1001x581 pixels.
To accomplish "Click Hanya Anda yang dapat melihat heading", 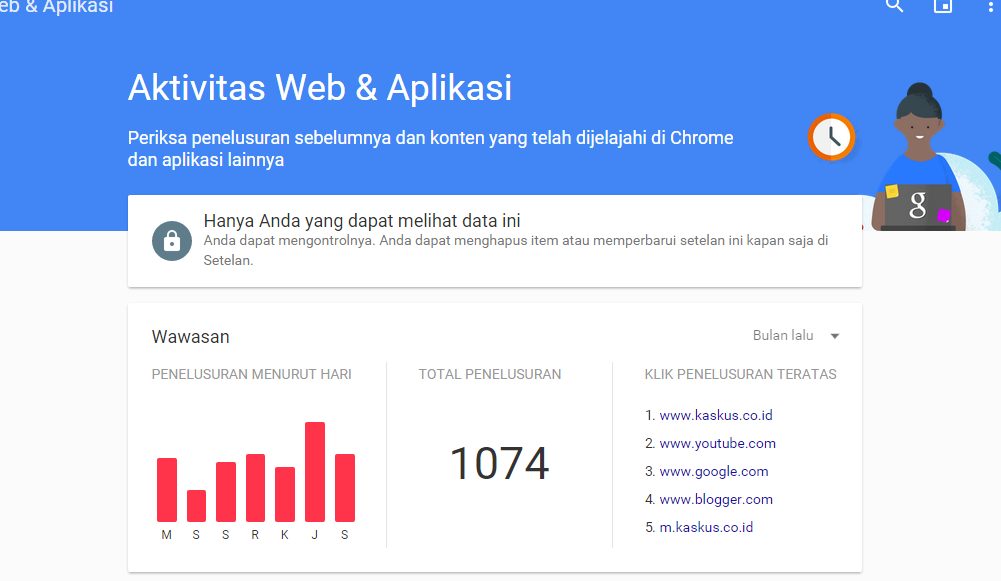I will [x=362, y=221].
